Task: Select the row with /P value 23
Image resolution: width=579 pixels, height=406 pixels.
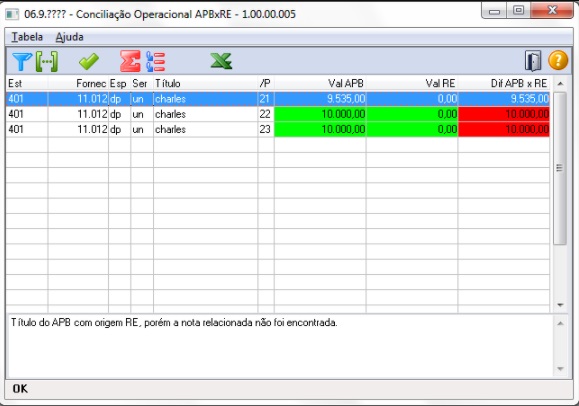Action: click(x=278, y=129)
